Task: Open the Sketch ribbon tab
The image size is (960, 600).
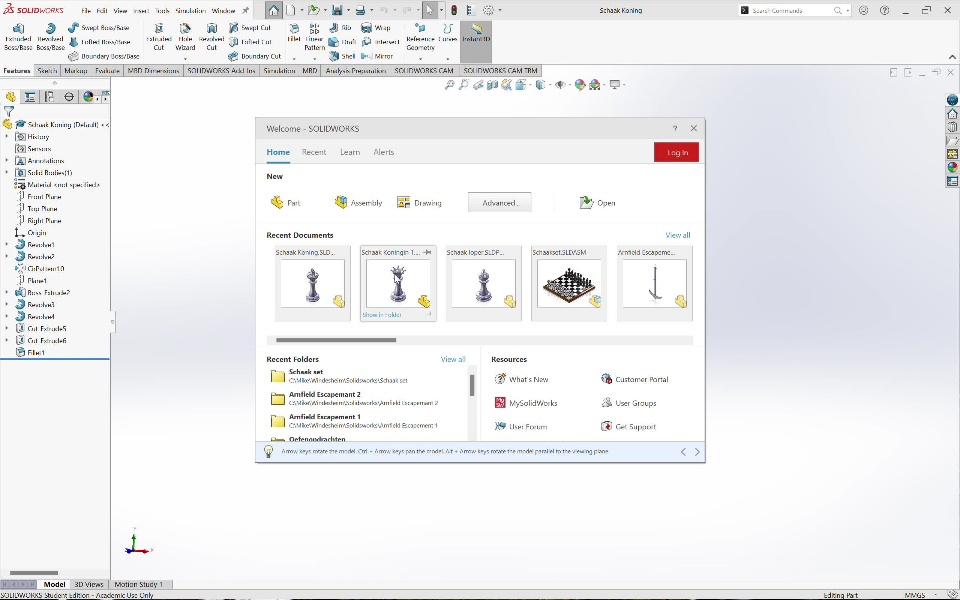Action: pos(47,71)
